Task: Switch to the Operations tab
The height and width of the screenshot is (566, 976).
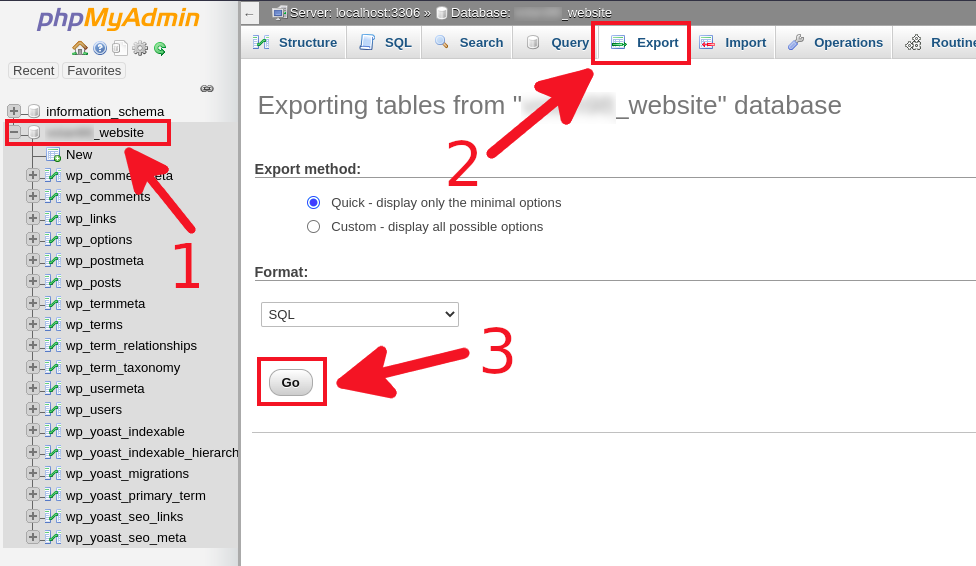Action: (834, 42)
